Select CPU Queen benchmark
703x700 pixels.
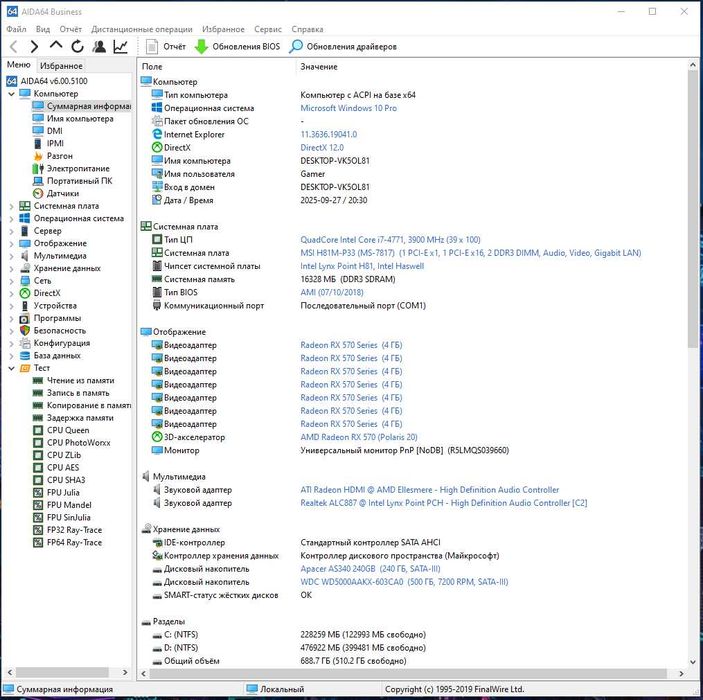click(x=68, y=430)
